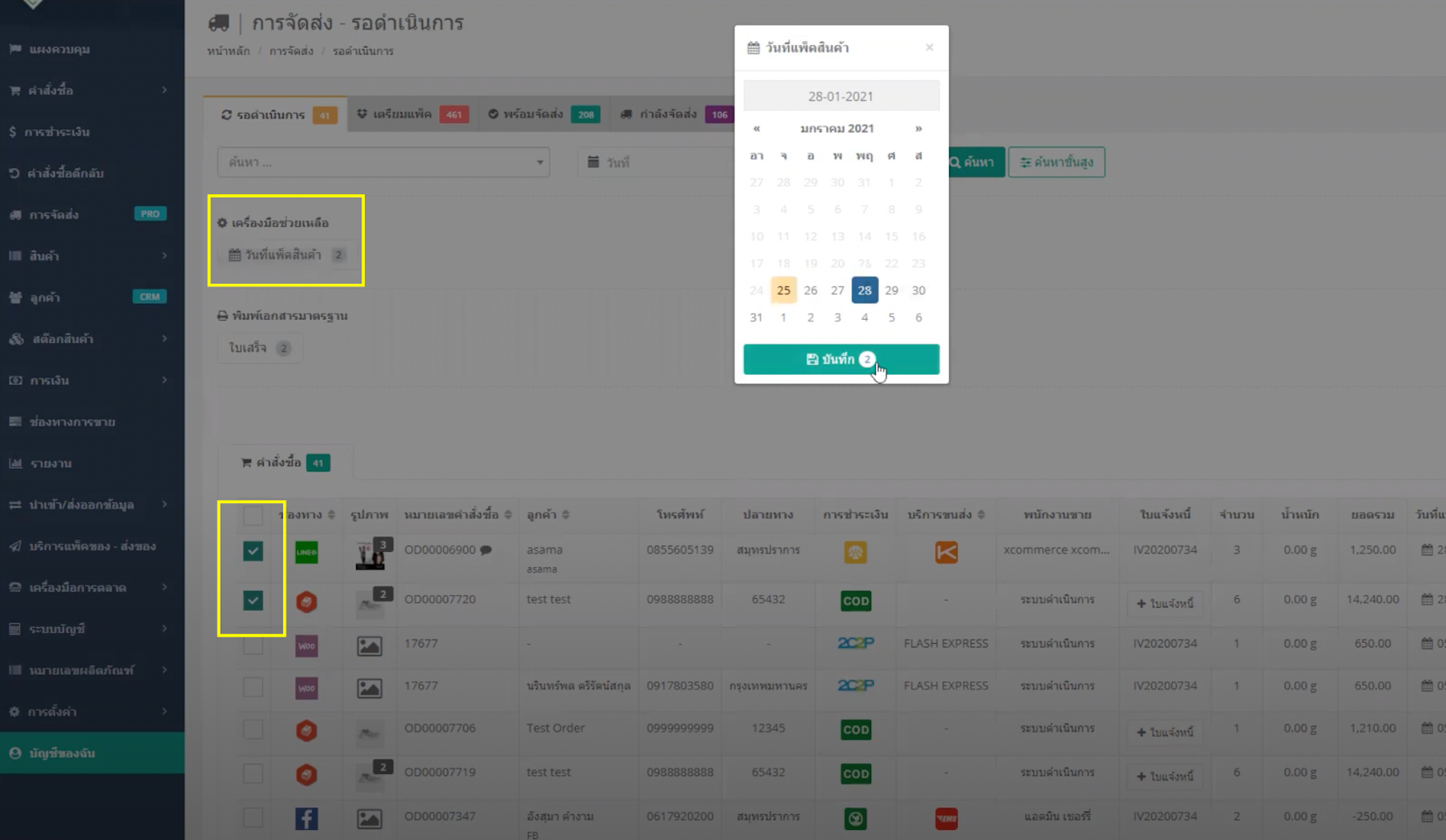Click the ค้นหาขั้นสูง advanced search button
Screen dimensions: 1446x840
1057,162
